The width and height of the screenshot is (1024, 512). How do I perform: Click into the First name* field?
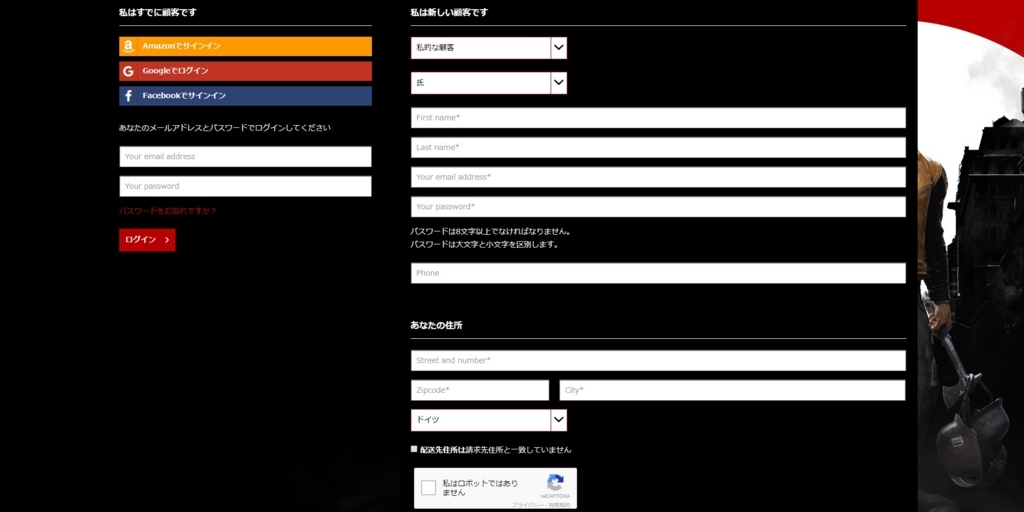point(658,118)
